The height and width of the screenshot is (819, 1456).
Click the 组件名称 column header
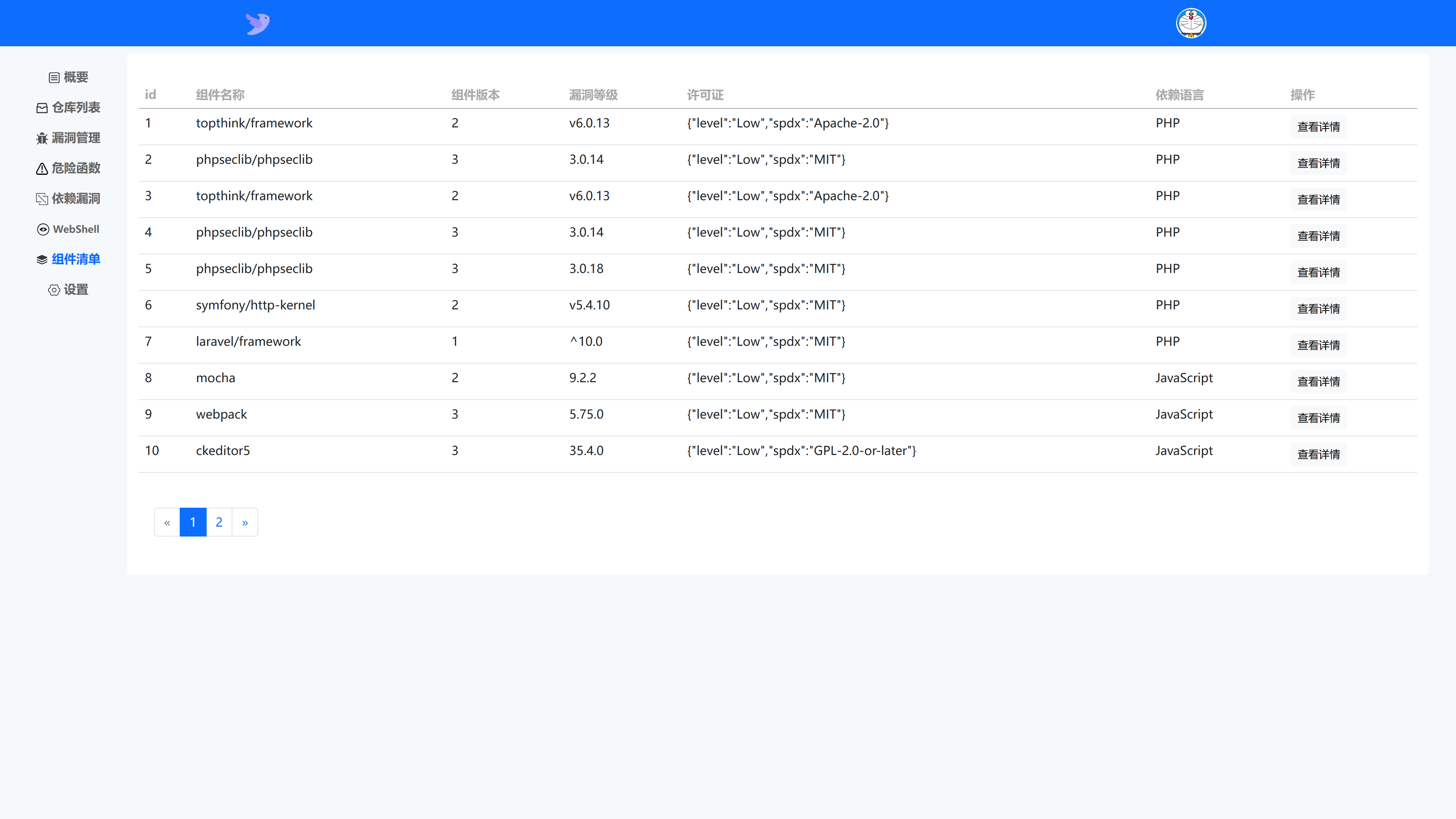coord(220,95)
